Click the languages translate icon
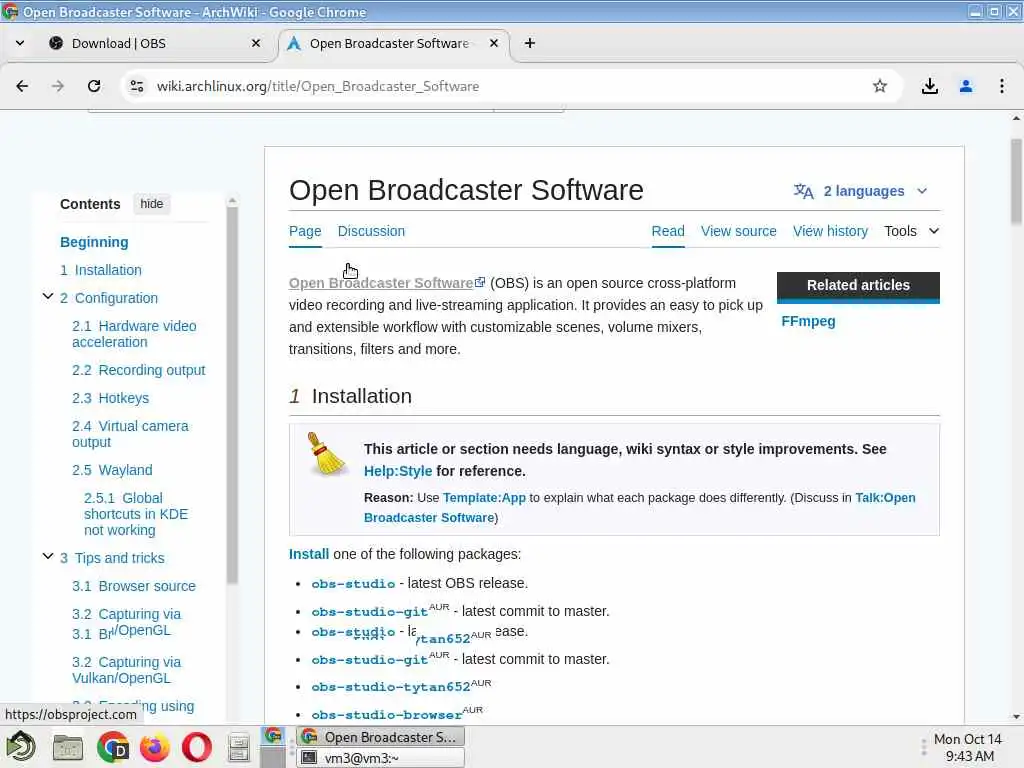 pos(803,191)
